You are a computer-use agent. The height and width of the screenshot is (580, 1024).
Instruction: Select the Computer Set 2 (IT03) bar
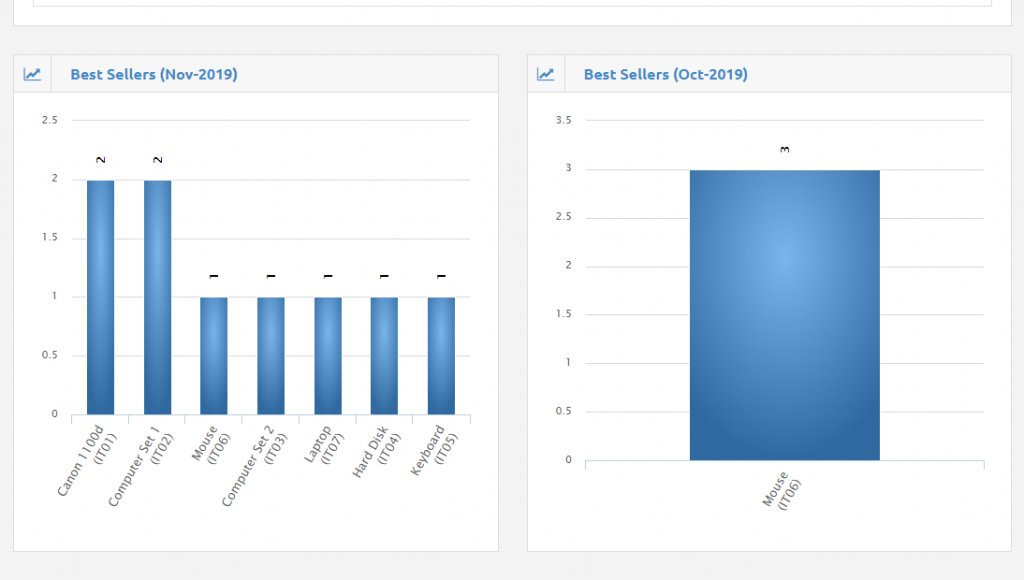(270, 356)
